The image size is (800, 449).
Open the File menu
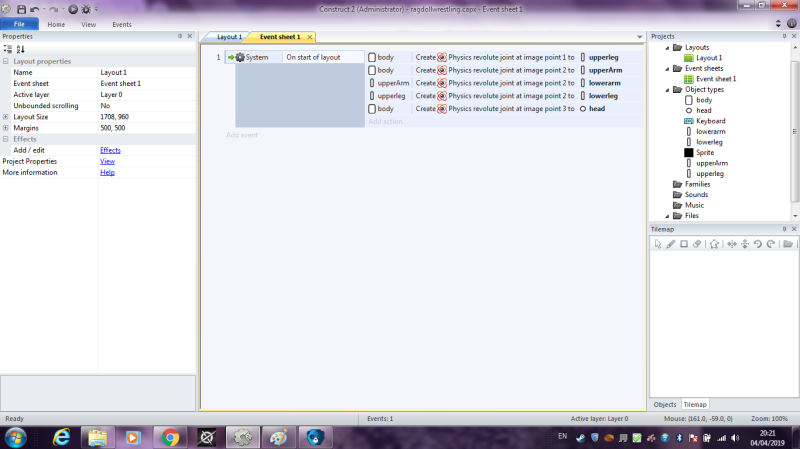19,24
